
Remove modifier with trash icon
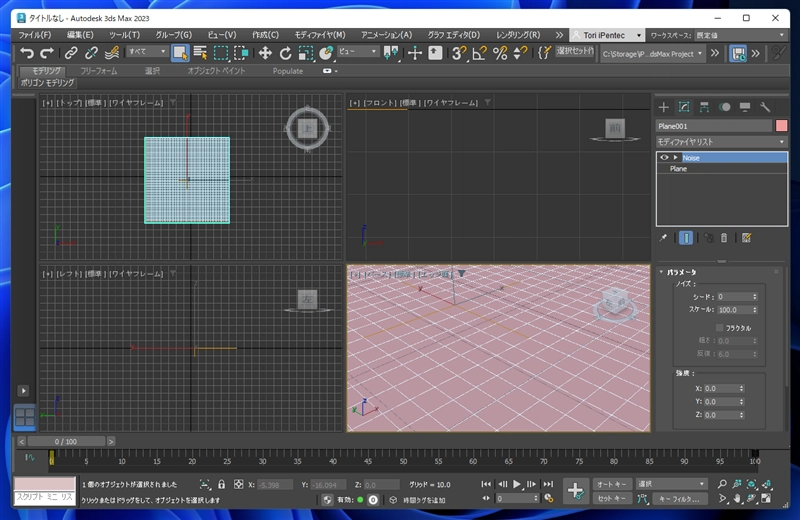coord(723,238)
